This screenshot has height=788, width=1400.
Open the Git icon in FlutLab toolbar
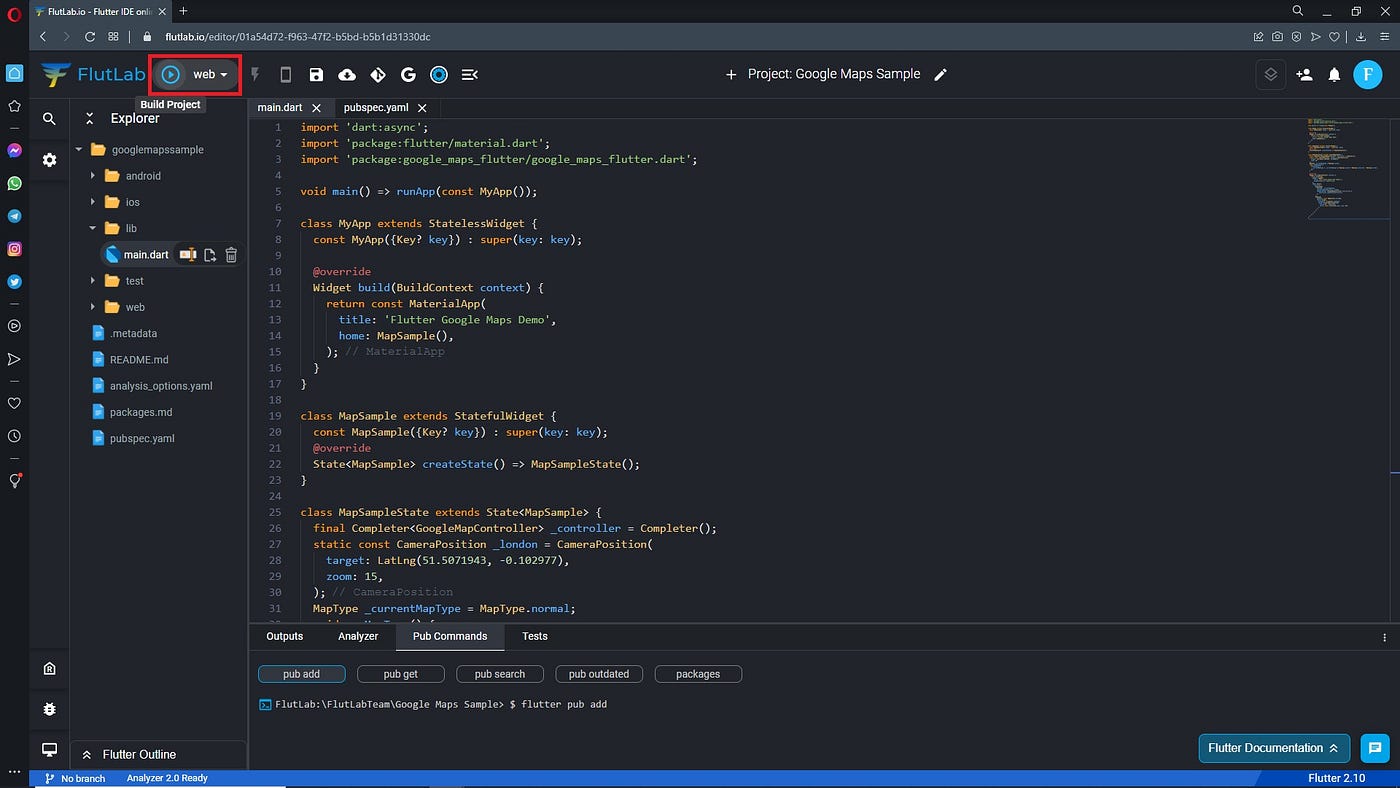pyautogui.click(x=378, y=74)
